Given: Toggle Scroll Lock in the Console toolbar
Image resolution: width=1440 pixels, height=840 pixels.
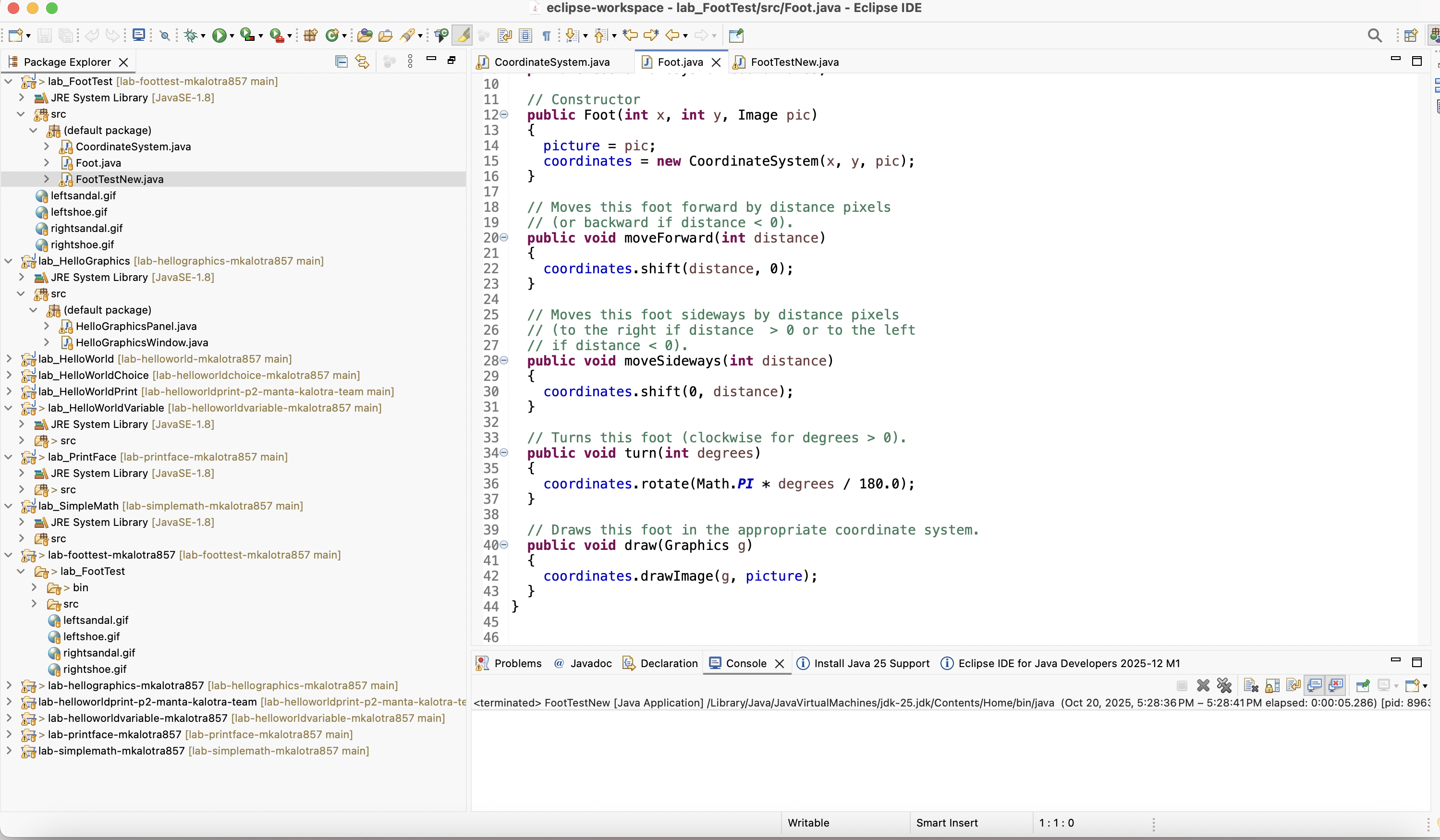Looking at the screenshot, I should coord(1272,686).
